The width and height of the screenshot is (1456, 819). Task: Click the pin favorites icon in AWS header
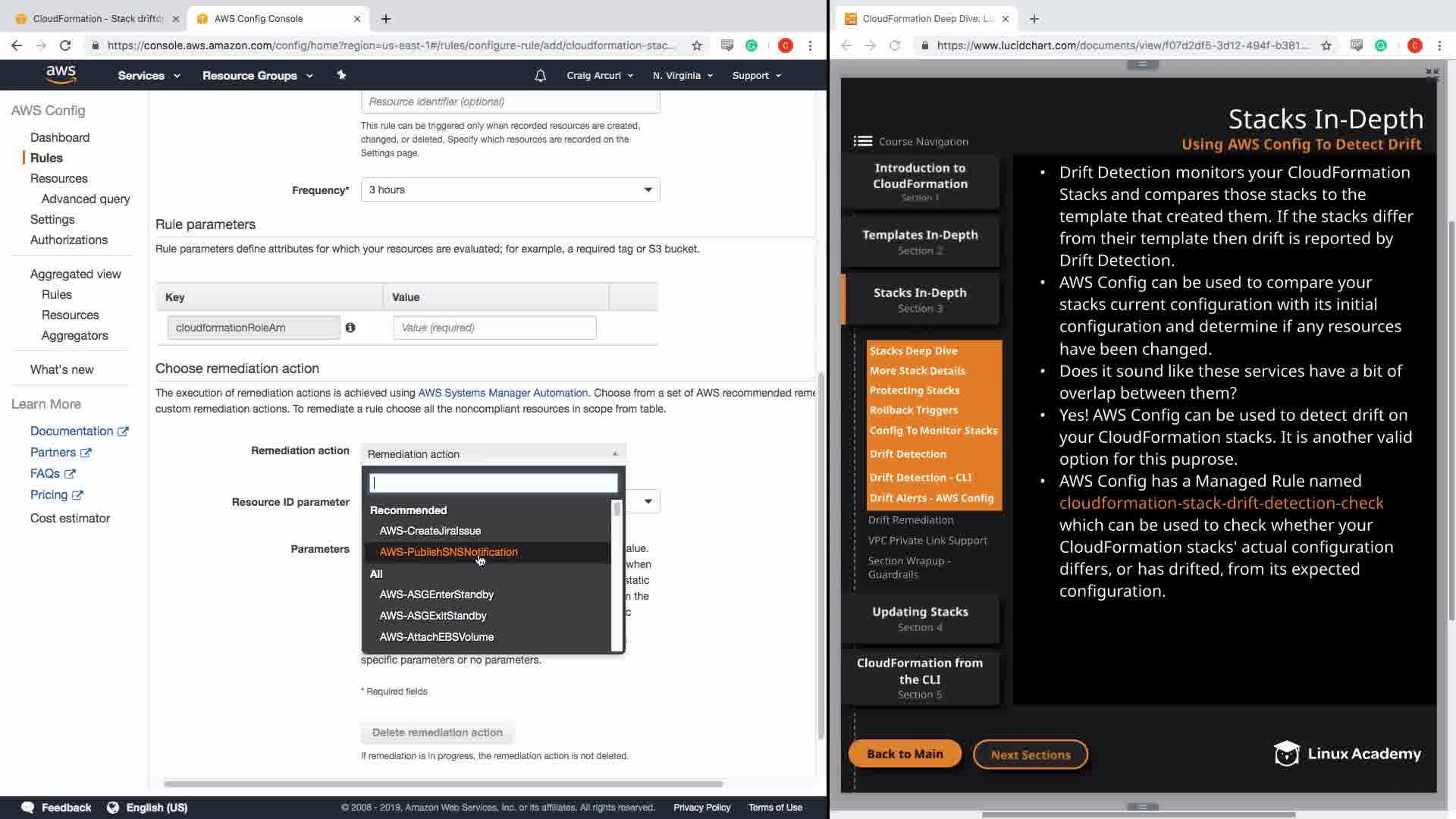341,74
